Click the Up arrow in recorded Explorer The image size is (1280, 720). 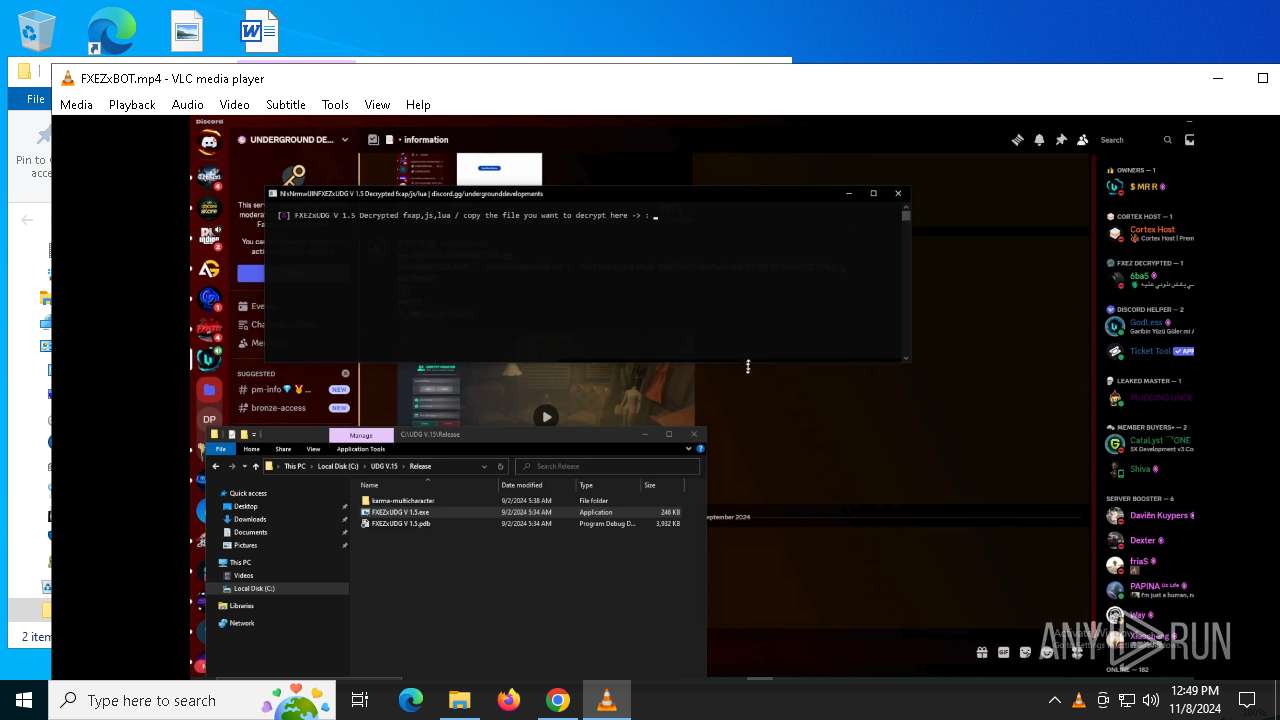pyautogui.click(x=256, y=466)
